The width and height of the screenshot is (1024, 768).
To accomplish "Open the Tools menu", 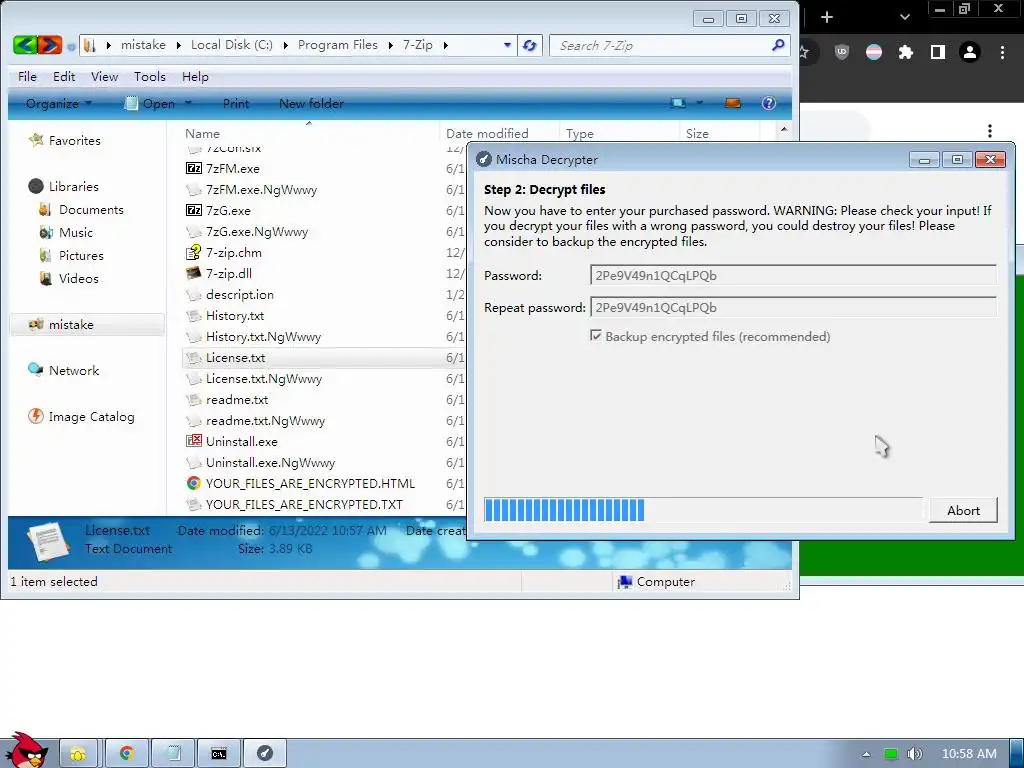I will [x=150, y=76].
